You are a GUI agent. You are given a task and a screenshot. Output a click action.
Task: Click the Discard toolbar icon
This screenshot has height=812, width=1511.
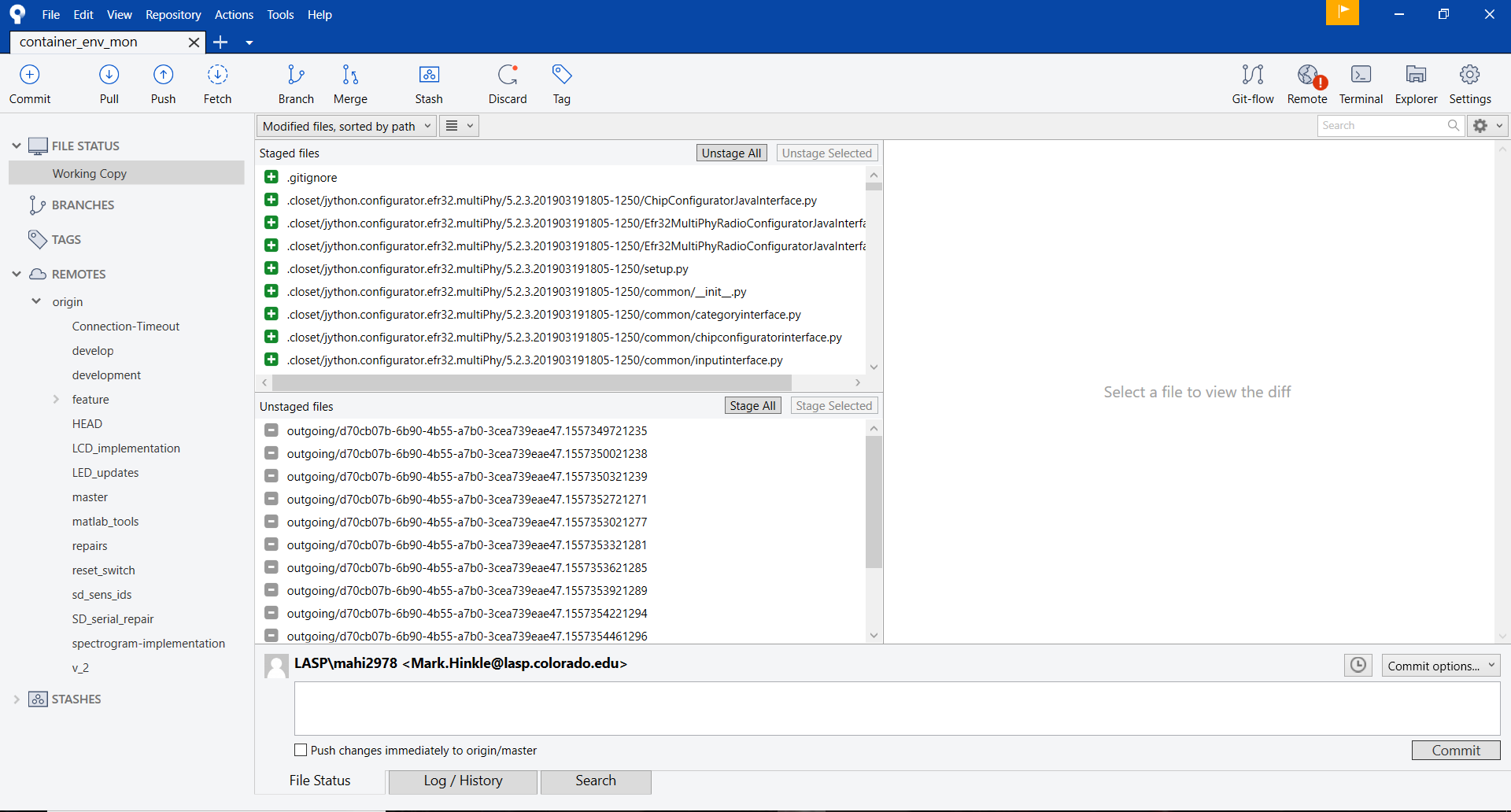tap(508, 83)
